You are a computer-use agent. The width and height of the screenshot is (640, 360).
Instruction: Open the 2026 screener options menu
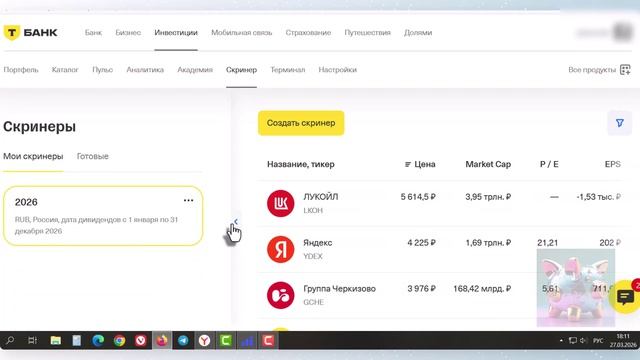[x=188, y=200]
